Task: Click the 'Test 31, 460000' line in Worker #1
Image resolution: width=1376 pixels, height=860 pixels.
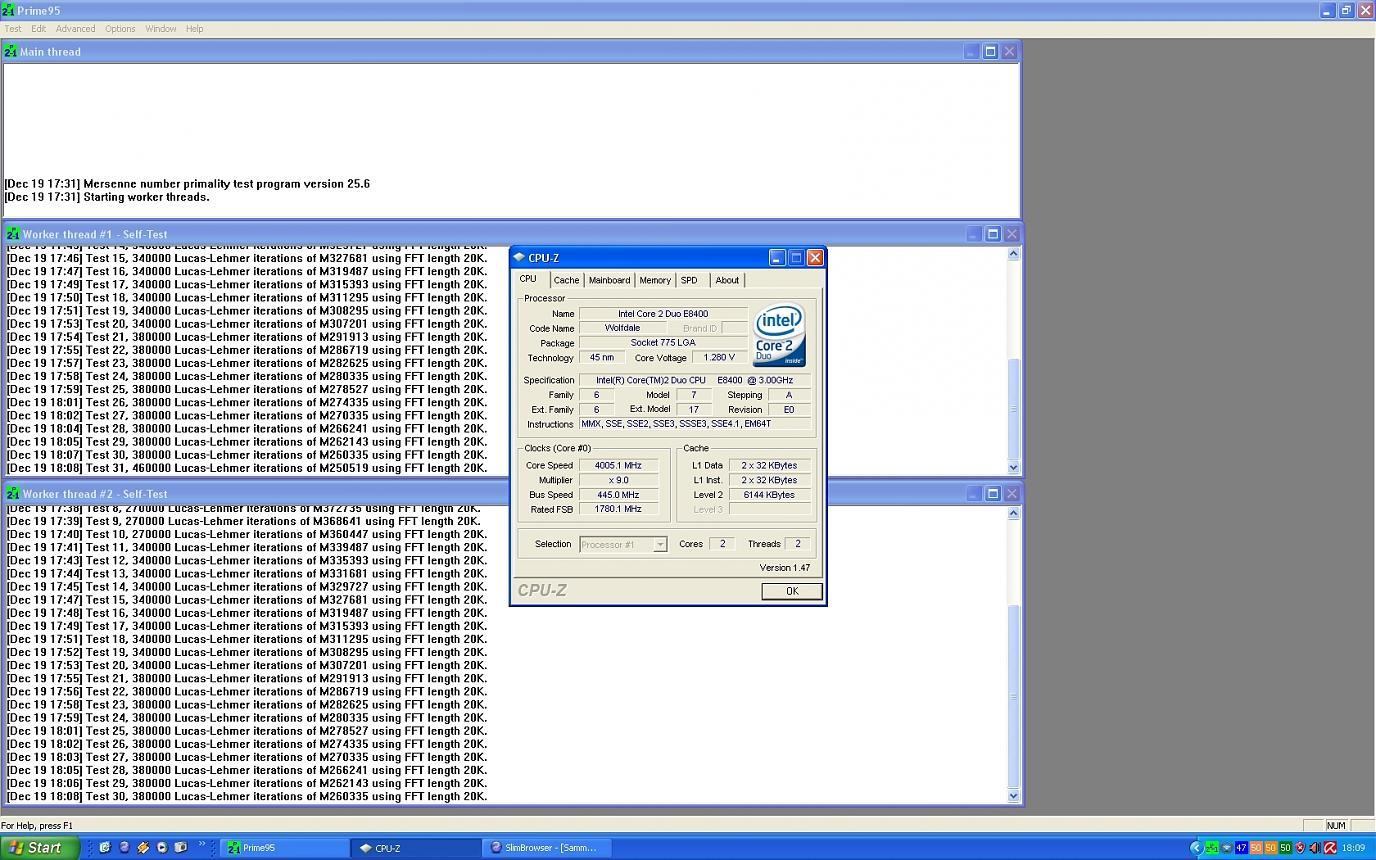Action: click(x=247, y=467)
